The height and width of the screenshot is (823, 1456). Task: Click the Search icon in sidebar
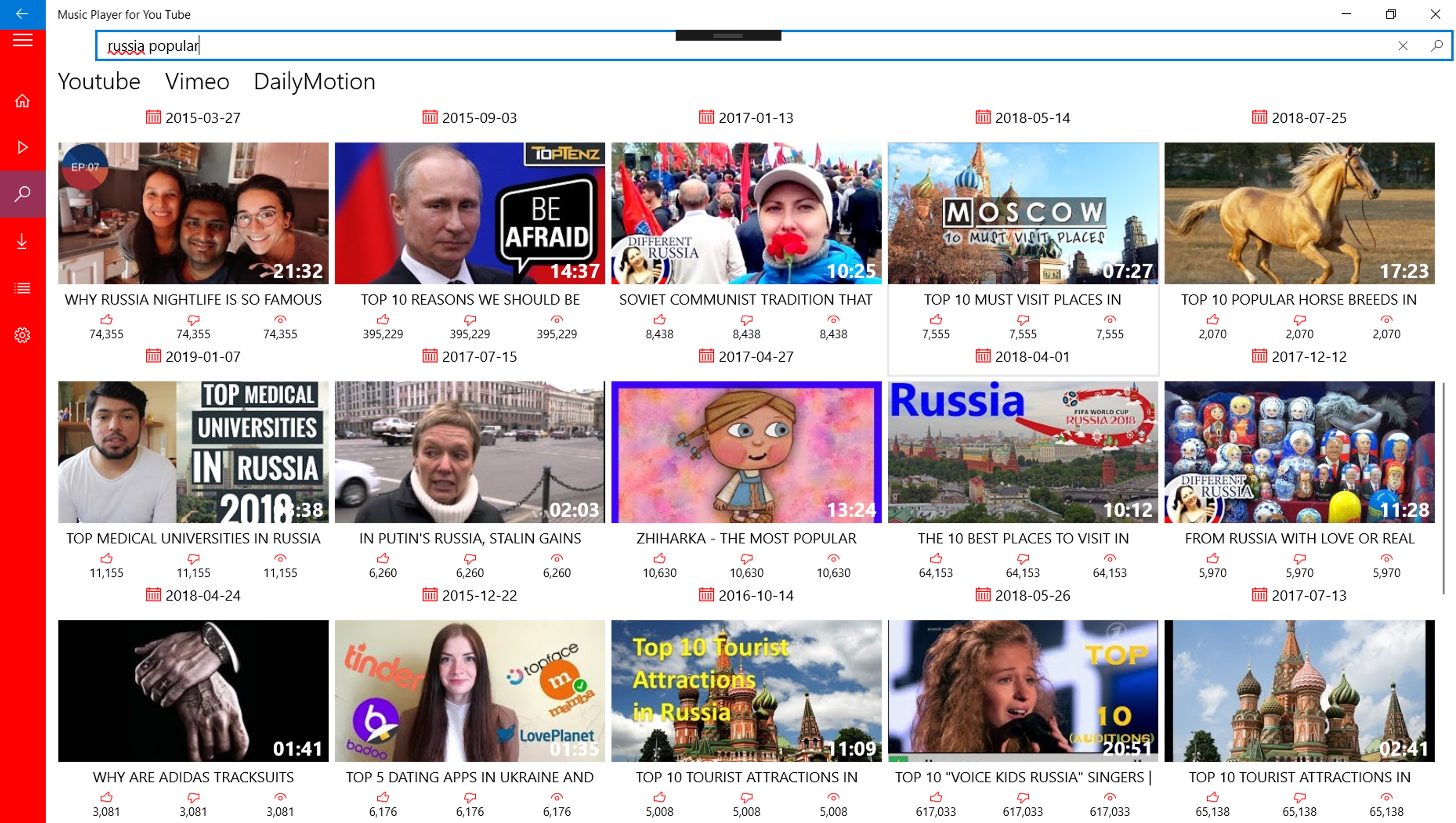pyautogui.click(x=23, y=194)
